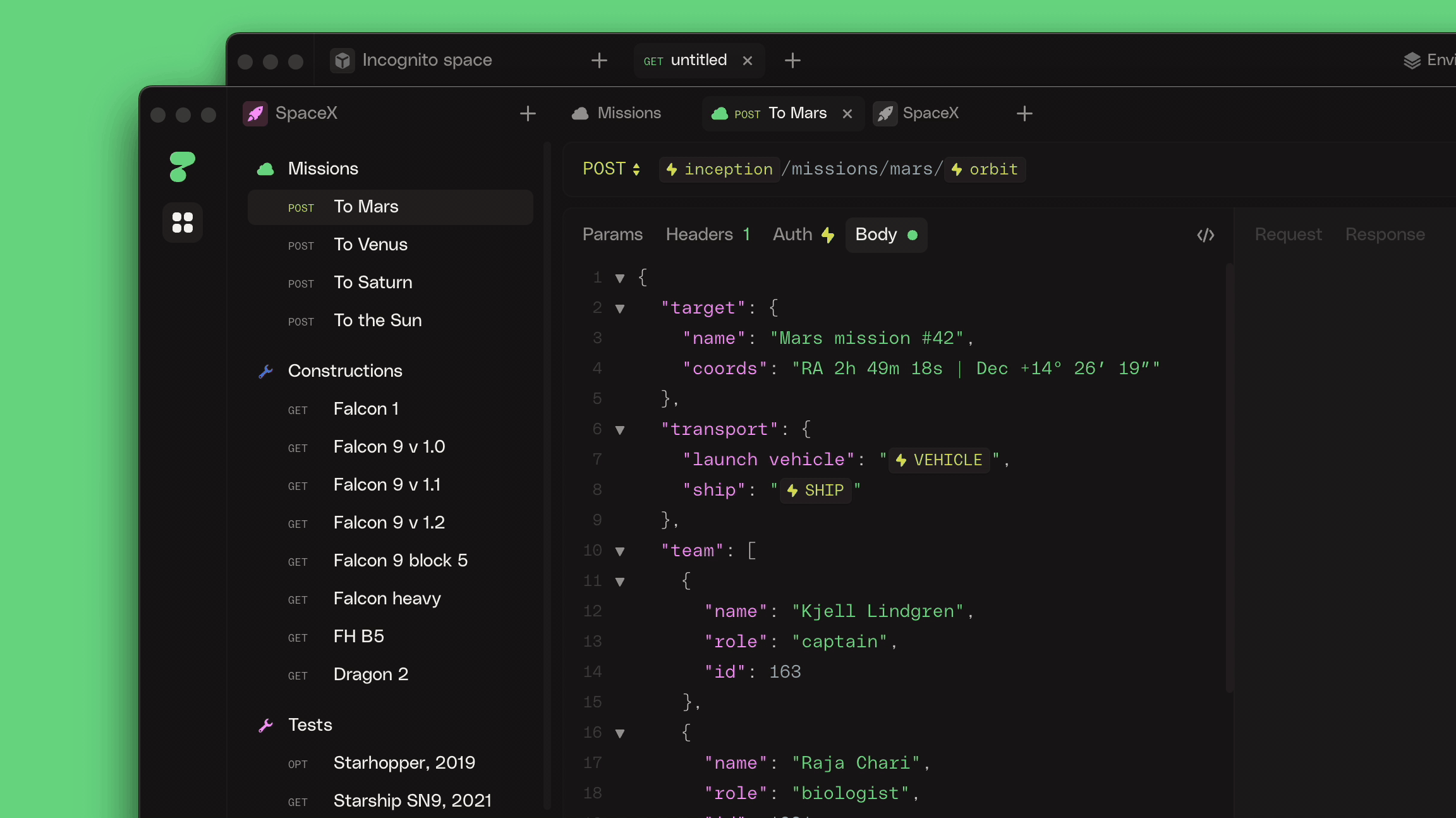Click the code snippet icon beside Body tab

click(1205, 235)
